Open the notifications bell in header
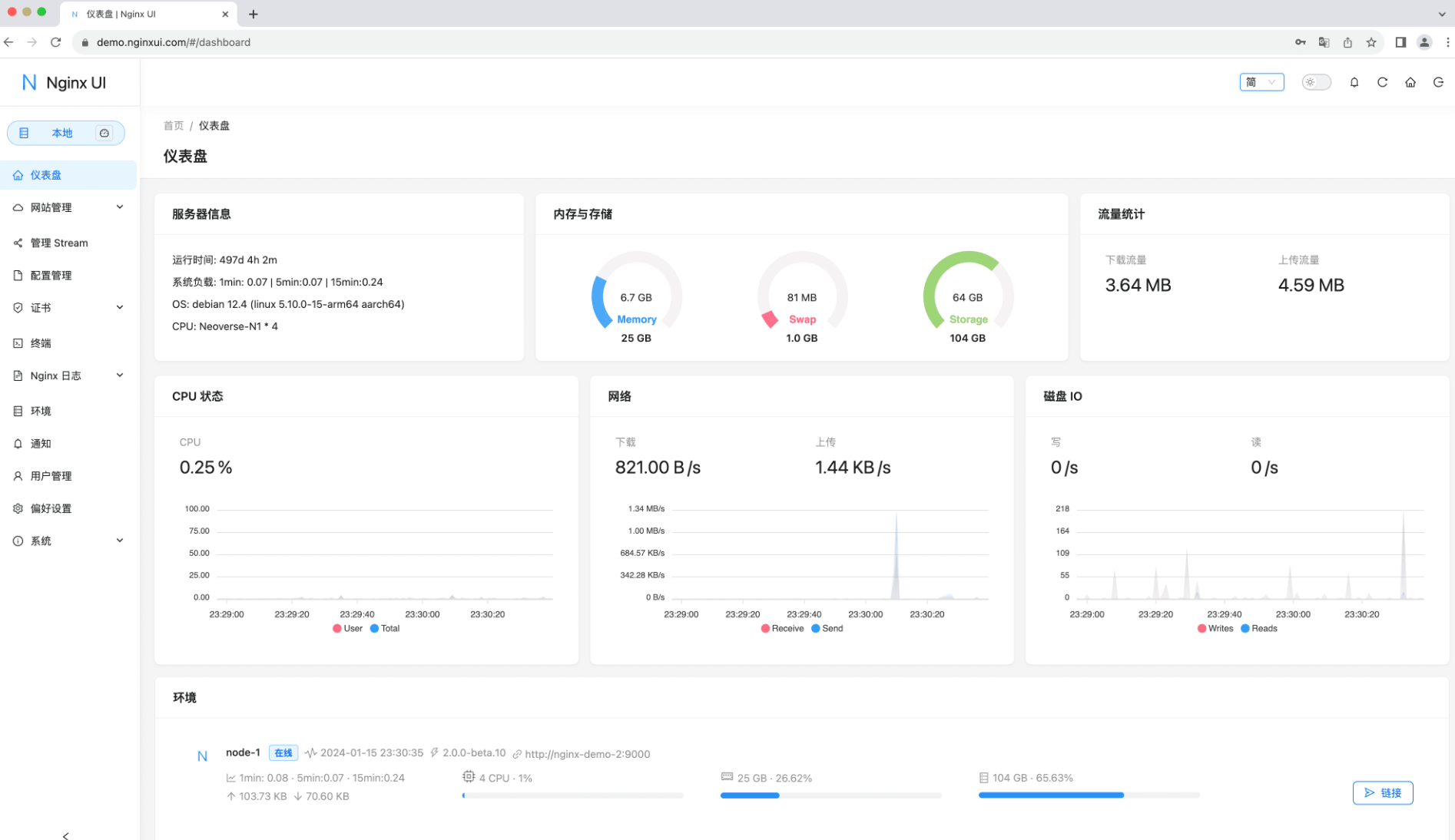The height and width of the screenshot is (840, 1455). tap(1354, 82)
